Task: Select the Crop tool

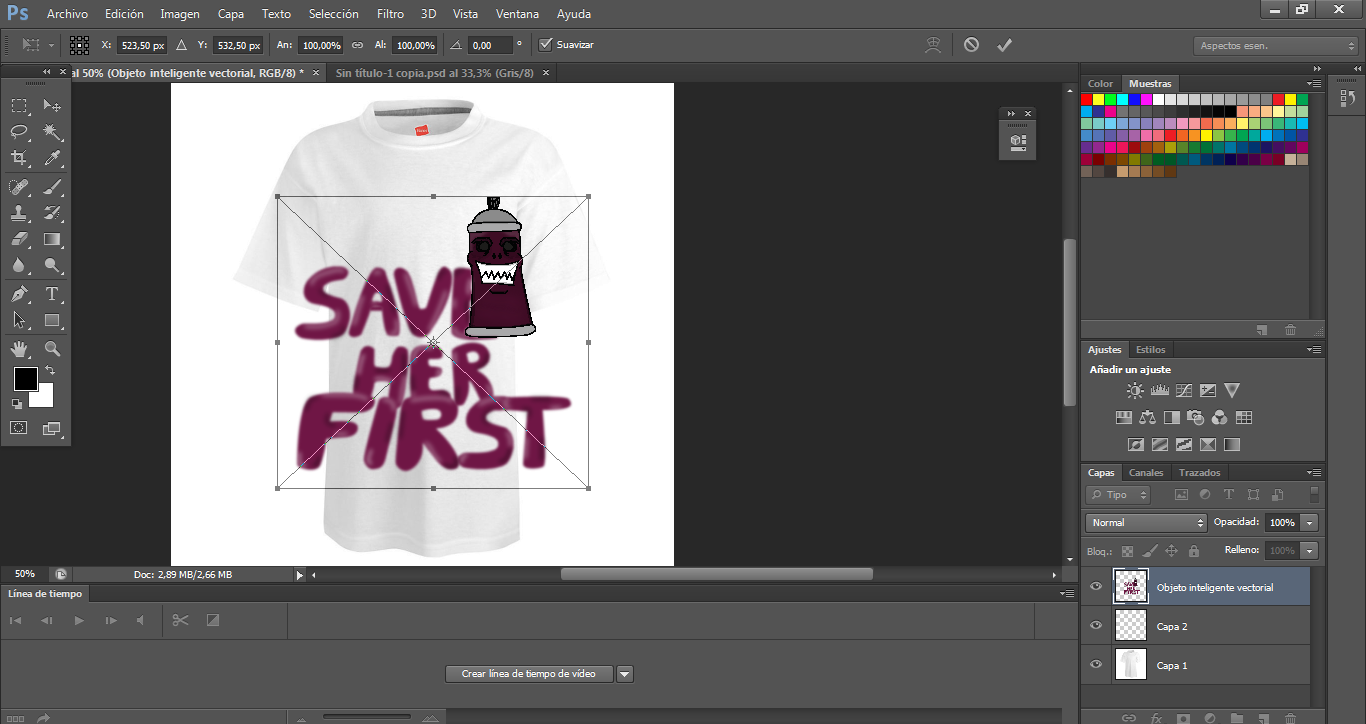Action: (x=19, y=158)
